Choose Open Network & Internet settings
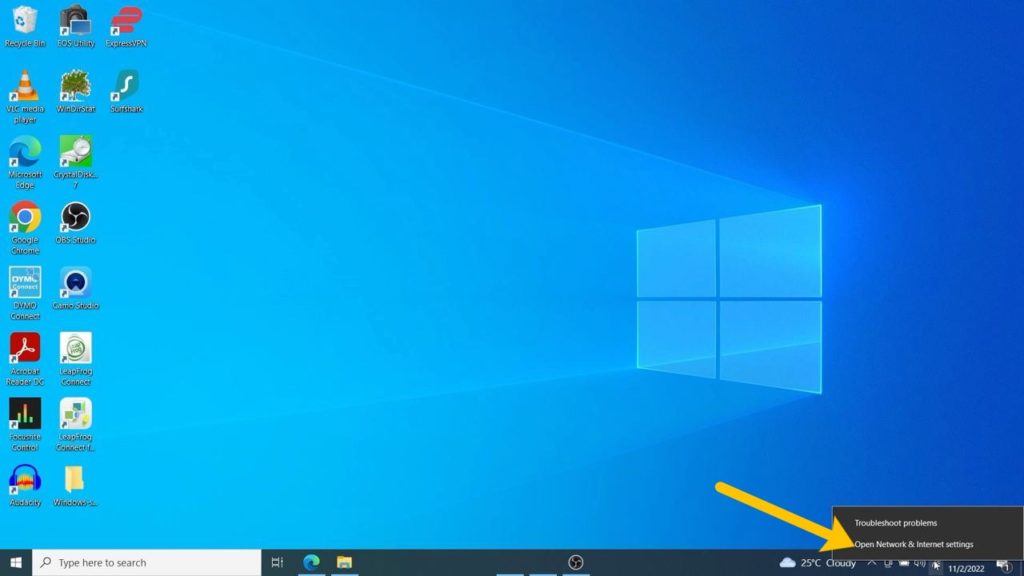The image size is (1024, 576). 927,544
